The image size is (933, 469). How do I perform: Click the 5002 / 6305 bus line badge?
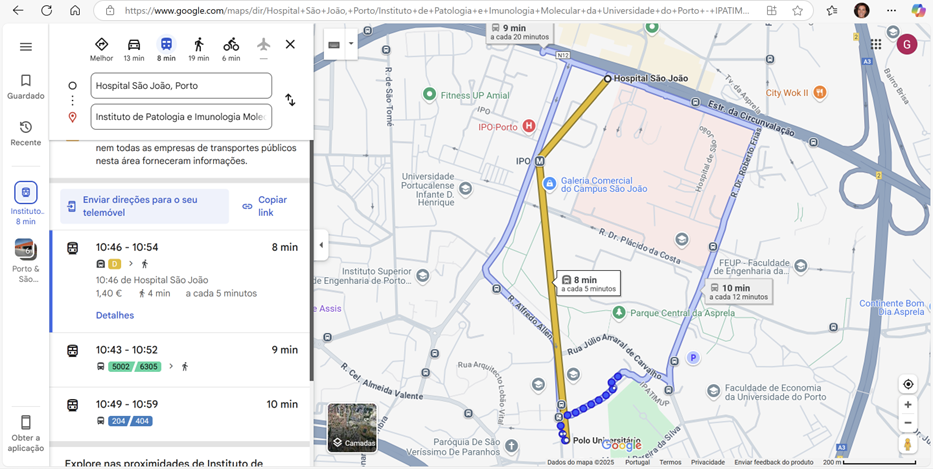pyautogui.click(x=134, y=367)
